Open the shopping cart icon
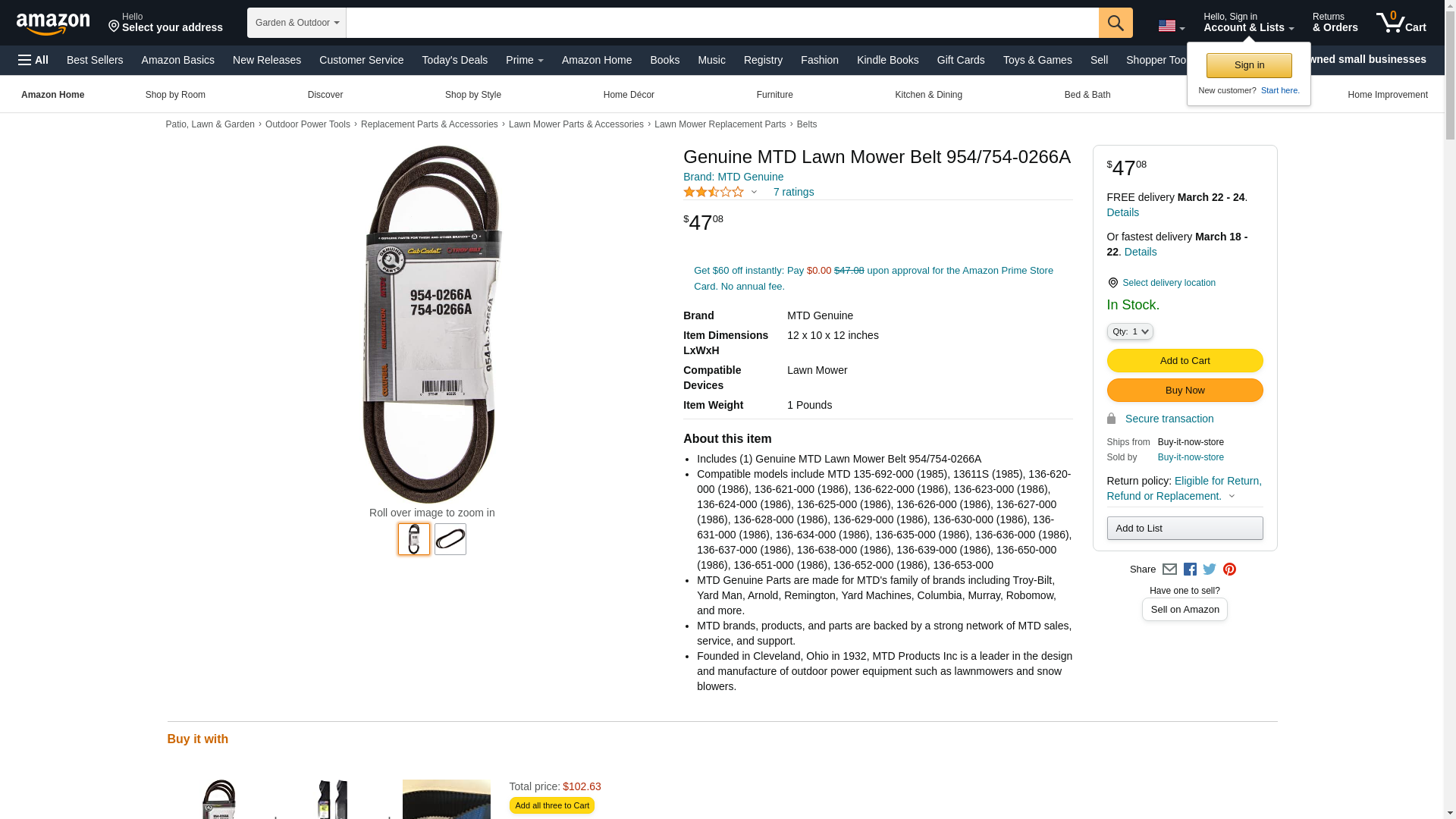The image size is (1456, 819). (x=1401, y=22)
